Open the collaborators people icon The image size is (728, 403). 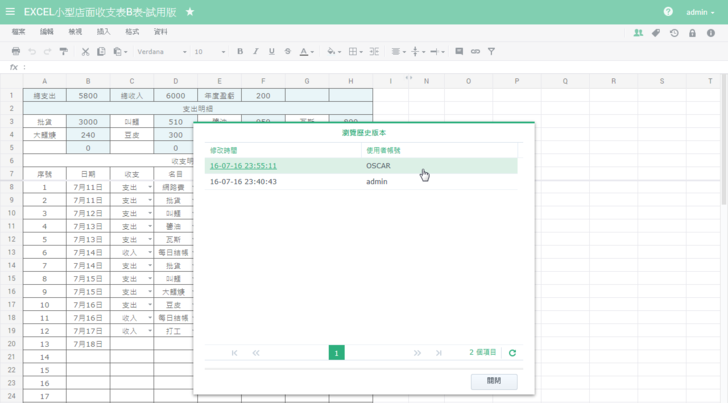pyautogui.click(x=638, y=32)
